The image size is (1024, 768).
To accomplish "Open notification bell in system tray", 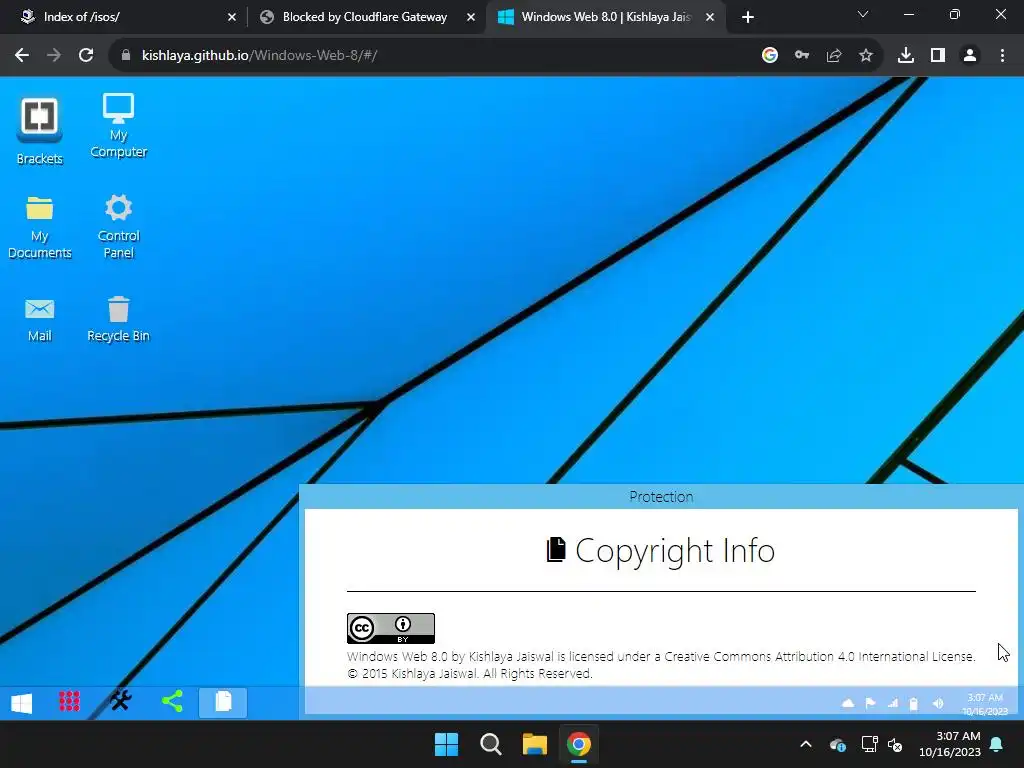I will tap(997, 744).
